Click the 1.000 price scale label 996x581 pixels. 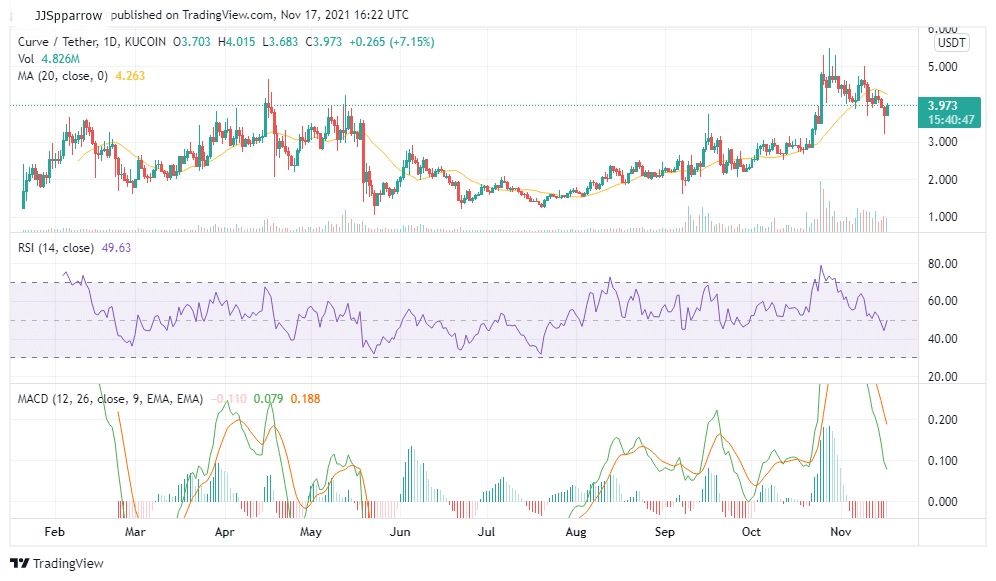click(x=943, y=217)
